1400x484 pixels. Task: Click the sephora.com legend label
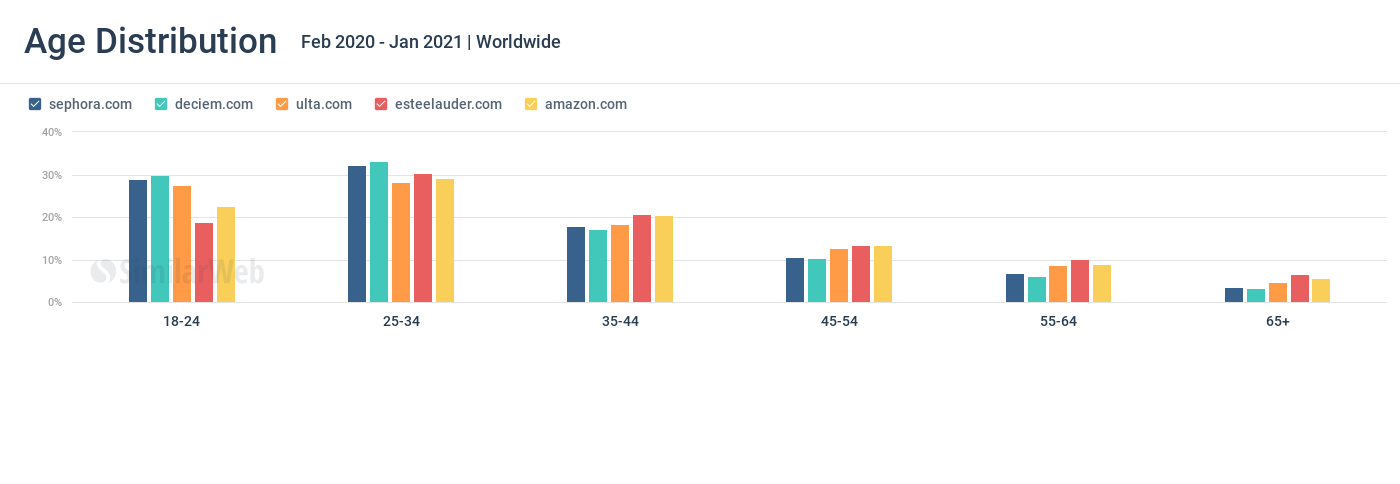coord(90,104)
